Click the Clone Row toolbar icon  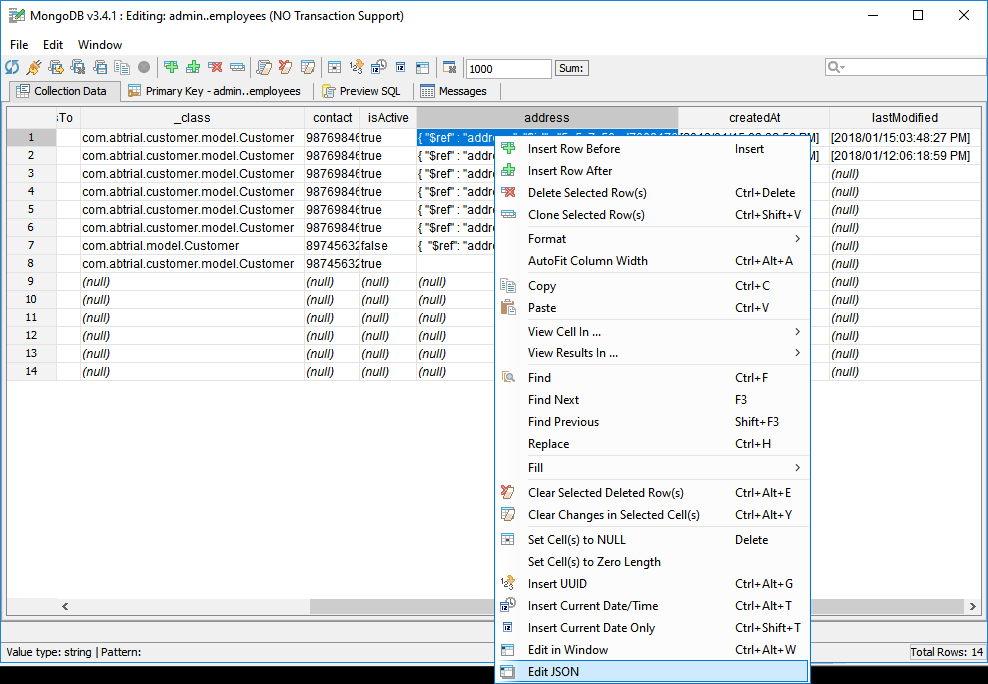tap(238, 67)
